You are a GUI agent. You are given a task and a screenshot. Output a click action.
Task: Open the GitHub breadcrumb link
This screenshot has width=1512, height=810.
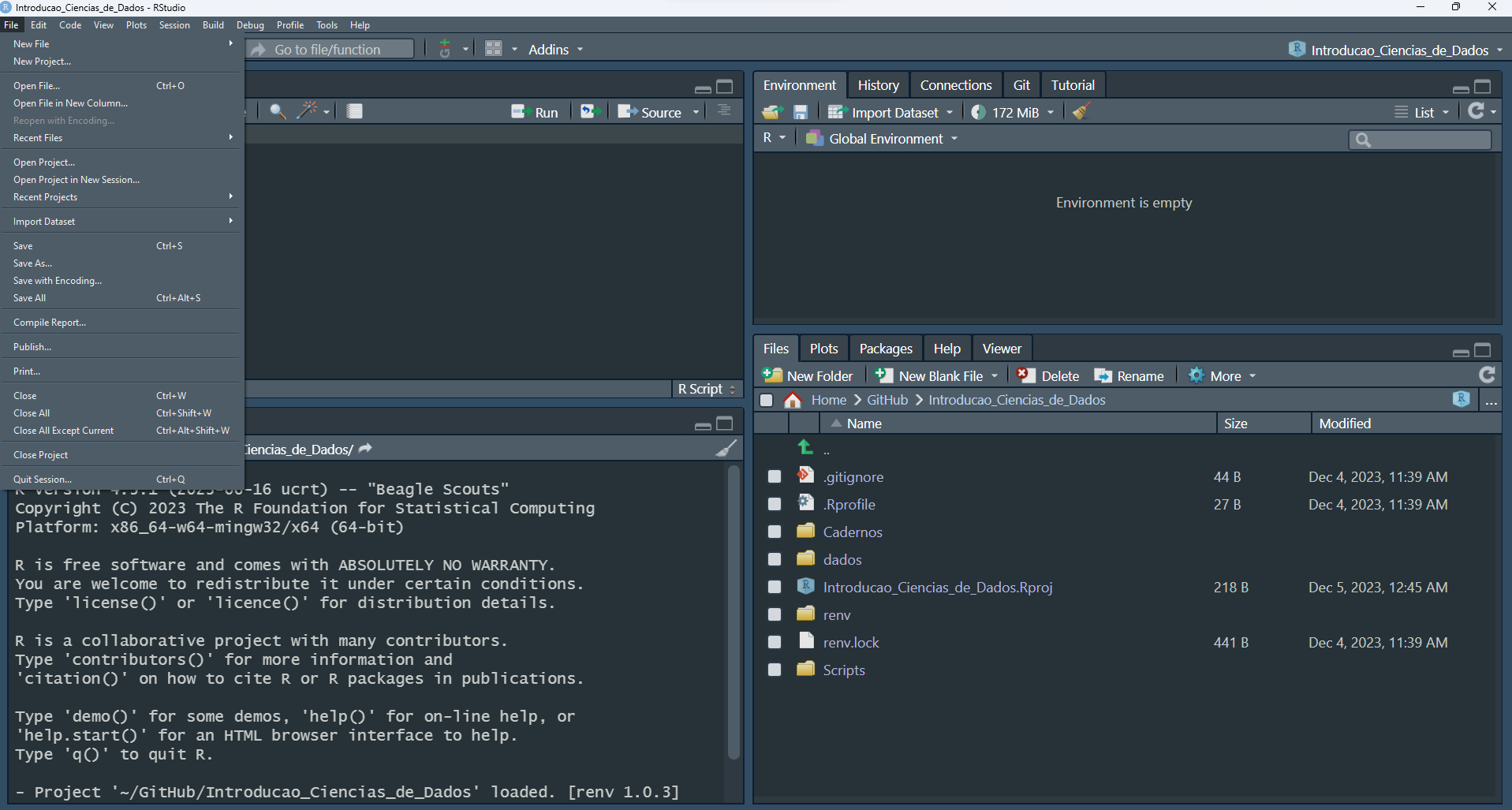[x=887, y=400]
